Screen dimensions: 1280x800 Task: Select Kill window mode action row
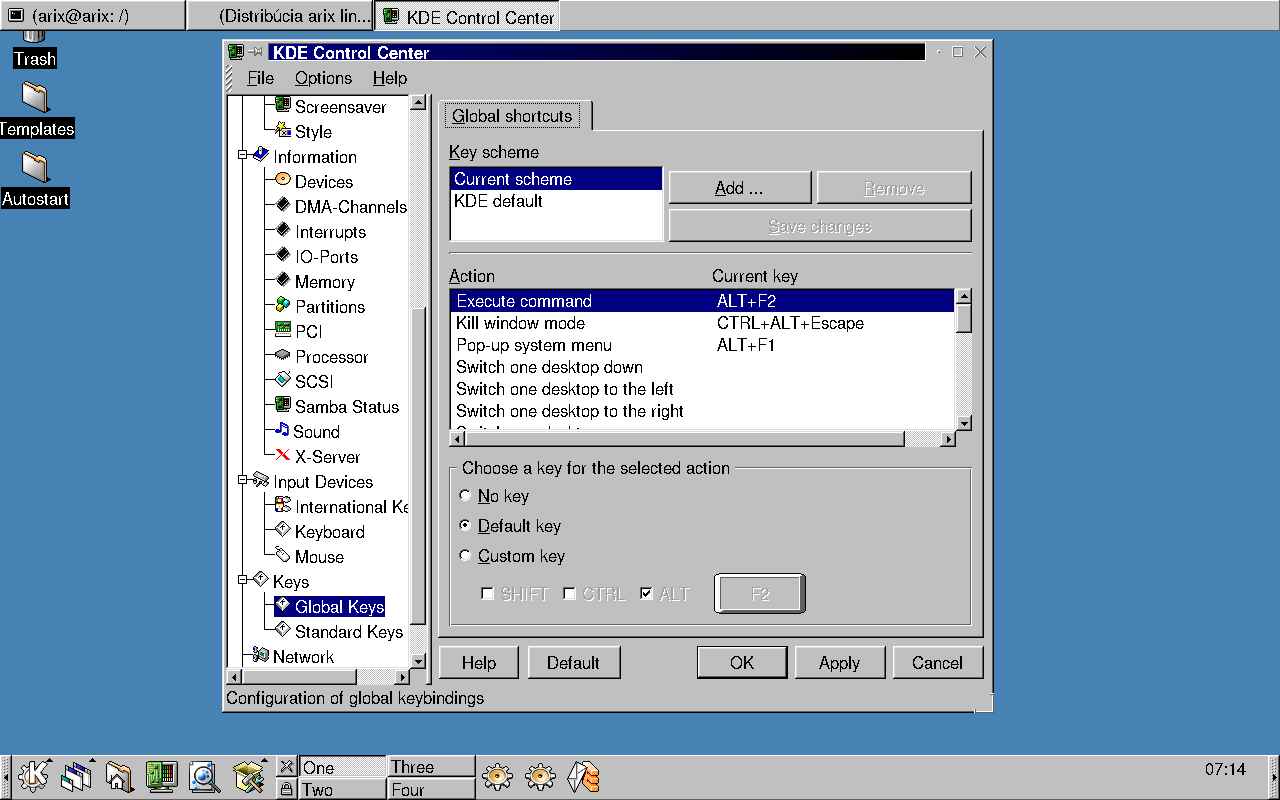pyautogui.click(x=702, y=323)
